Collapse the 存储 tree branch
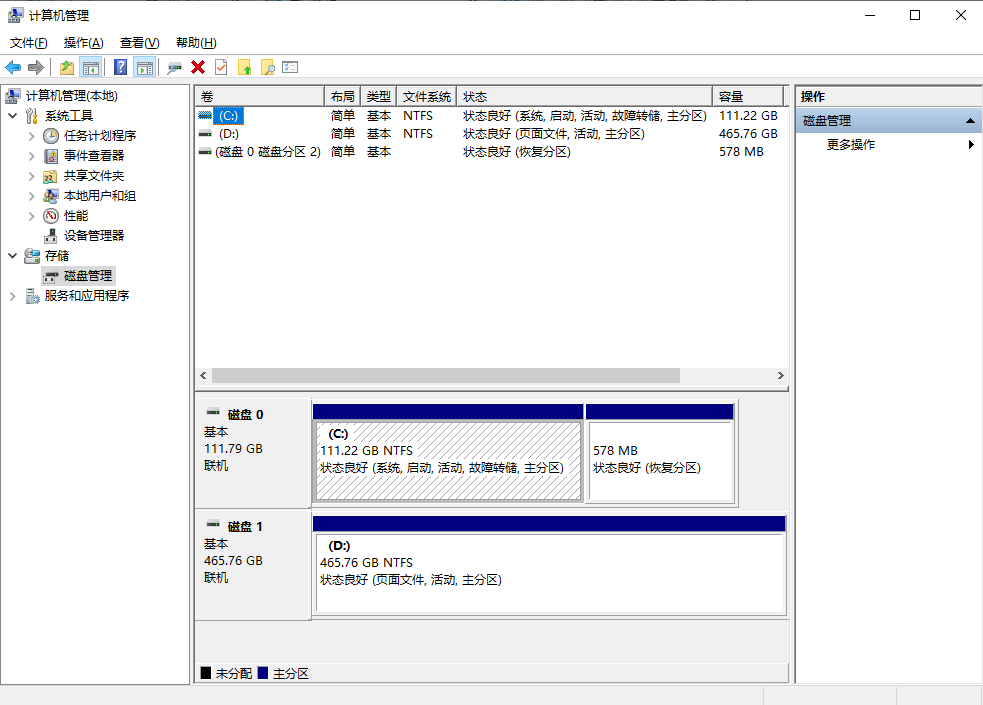983x705 pixels. point(14,255)
